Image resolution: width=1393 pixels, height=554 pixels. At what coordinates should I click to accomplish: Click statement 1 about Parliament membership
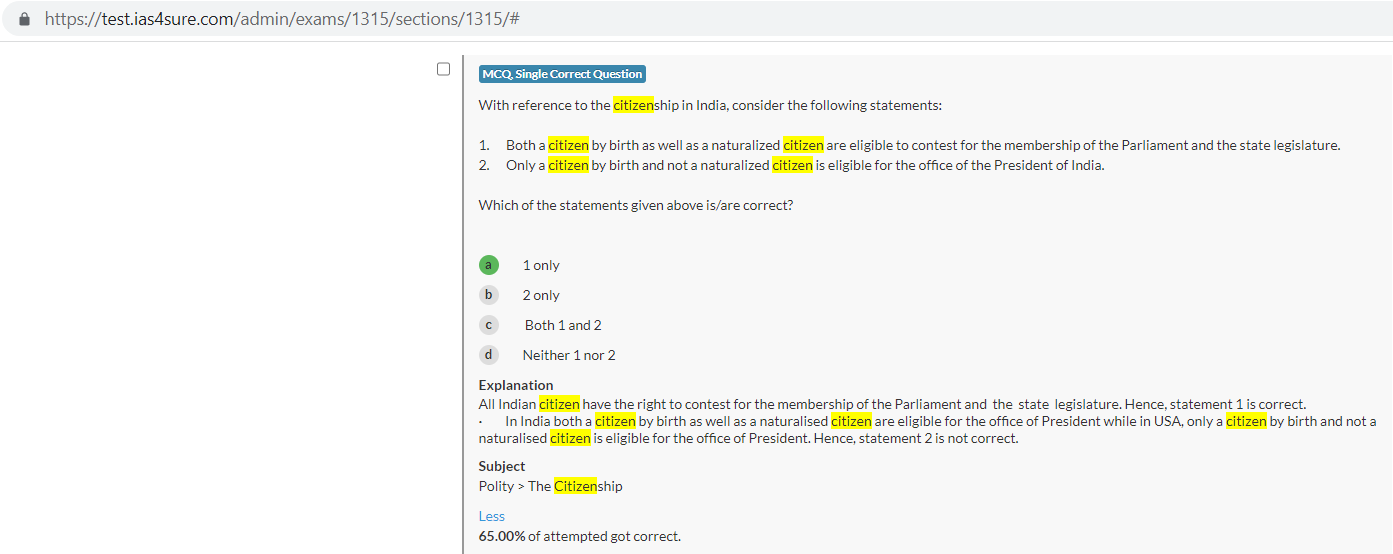922,145
